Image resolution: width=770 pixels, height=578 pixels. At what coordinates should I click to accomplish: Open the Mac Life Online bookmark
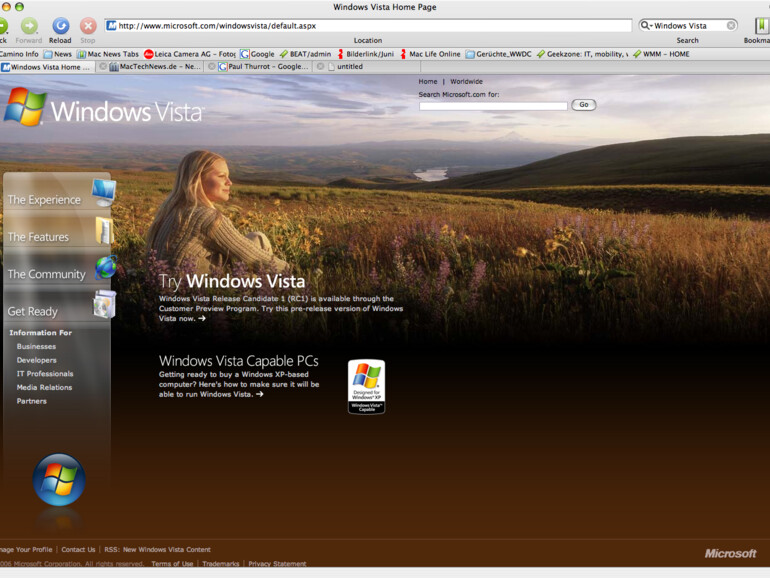[x=430, y=54]
